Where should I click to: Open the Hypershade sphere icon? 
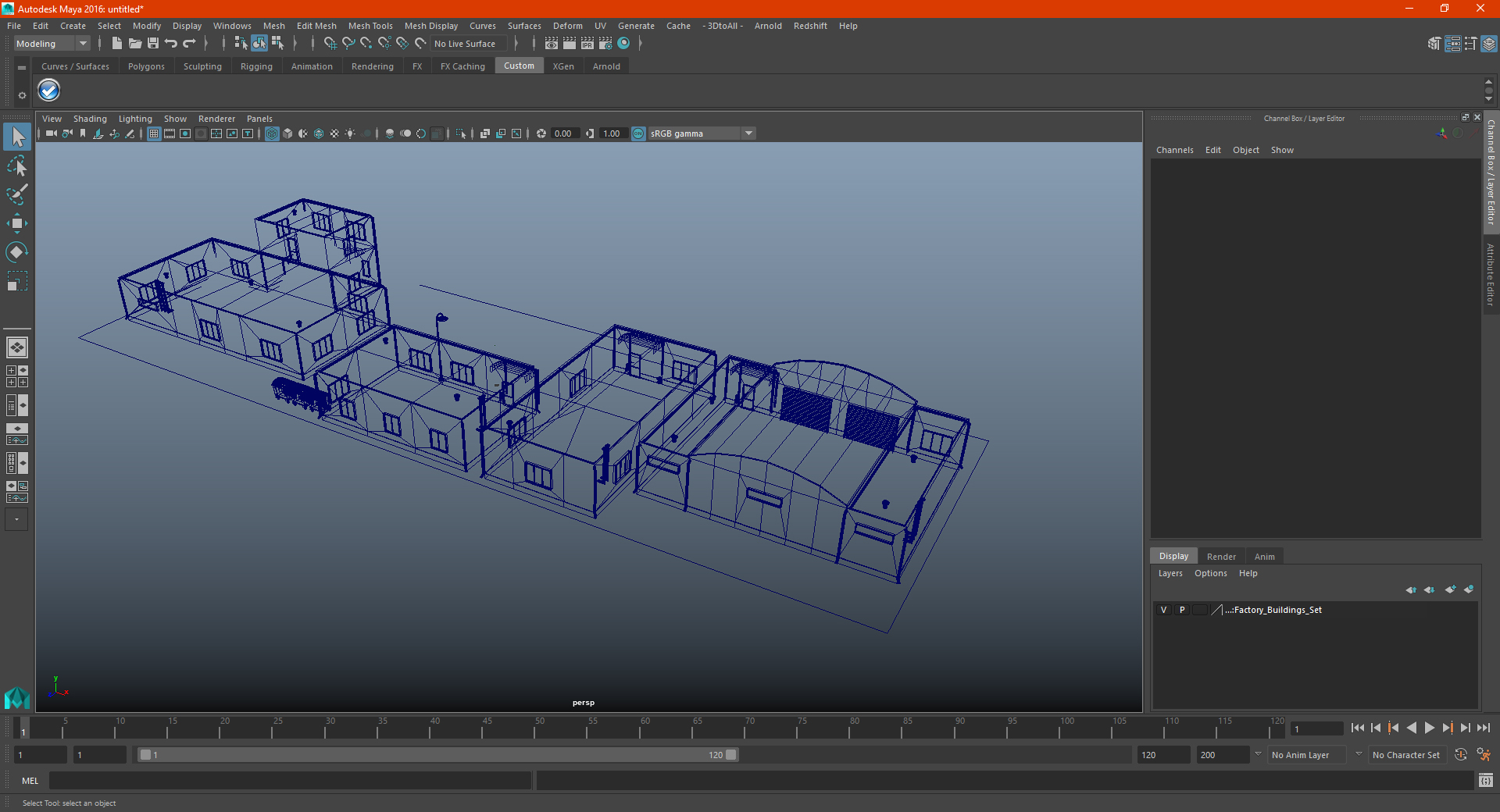coord(623,44)
